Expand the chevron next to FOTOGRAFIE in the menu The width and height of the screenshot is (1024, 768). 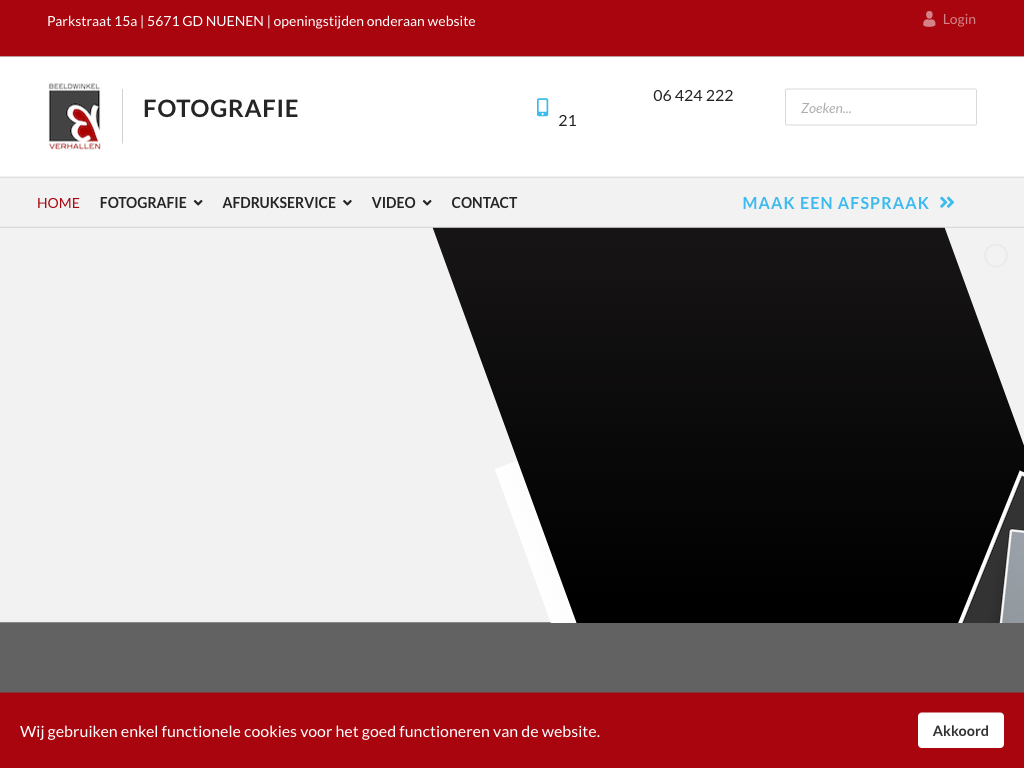click(x=198, y=203)
